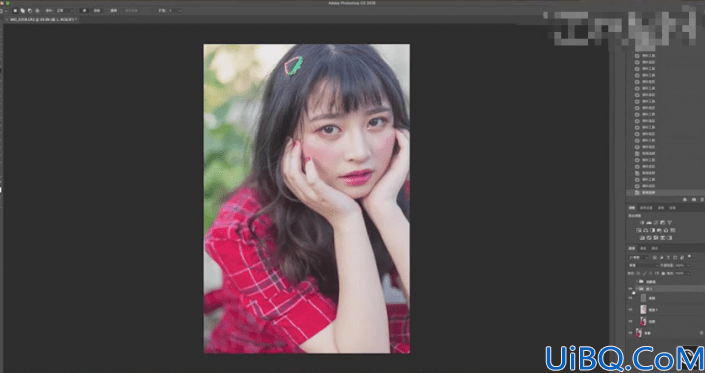Expand the collapsed folder group at the top of Layers

point(637,281)
